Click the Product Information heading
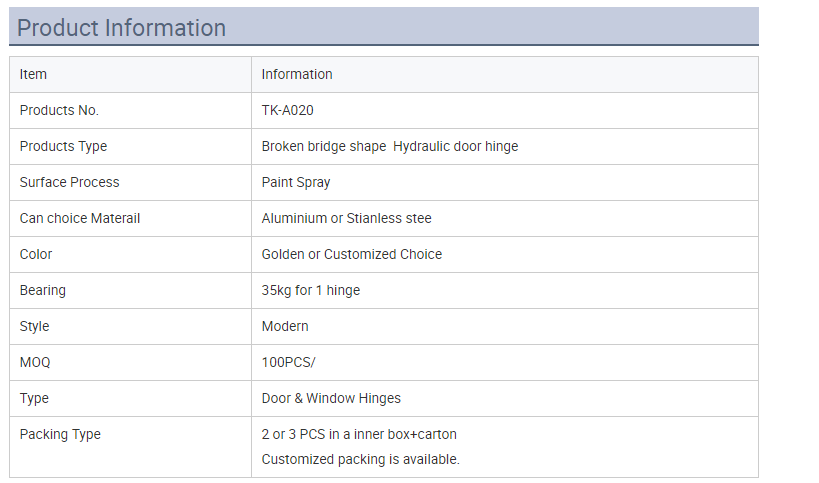The image size is (819, 483). 122,28
